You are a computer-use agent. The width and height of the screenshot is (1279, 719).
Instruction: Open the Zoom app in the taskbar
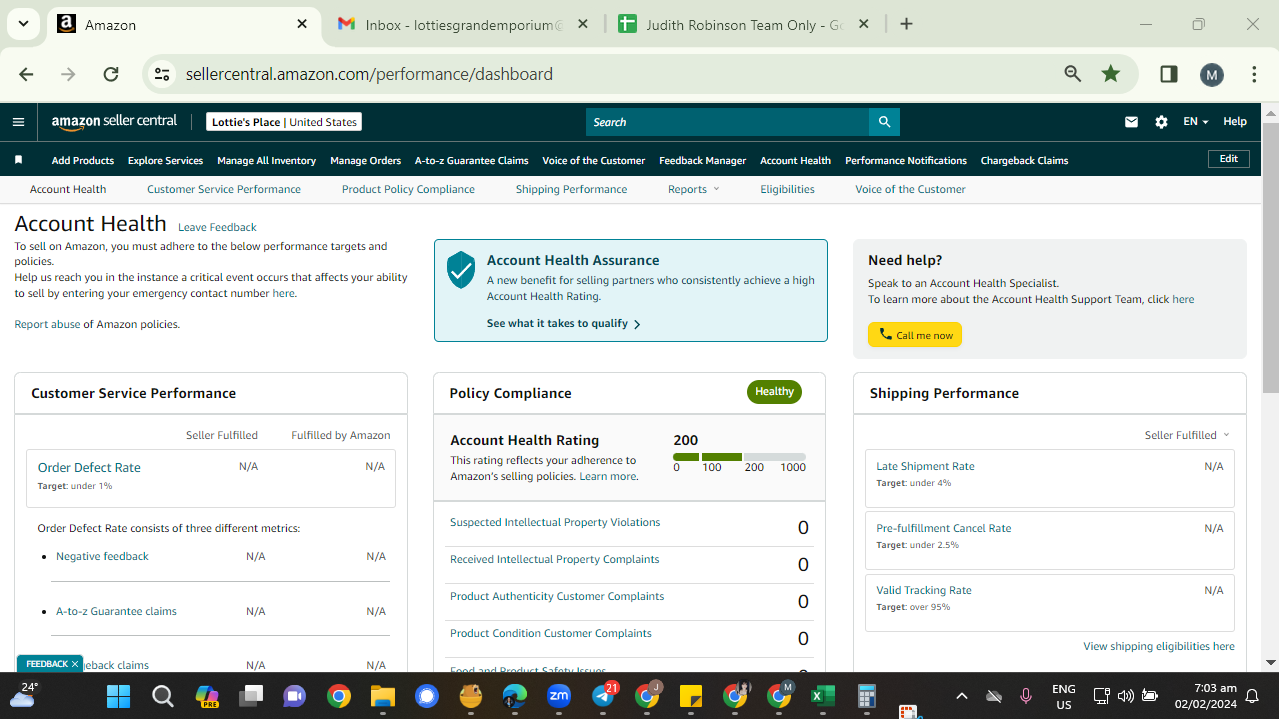pos(559,696)
